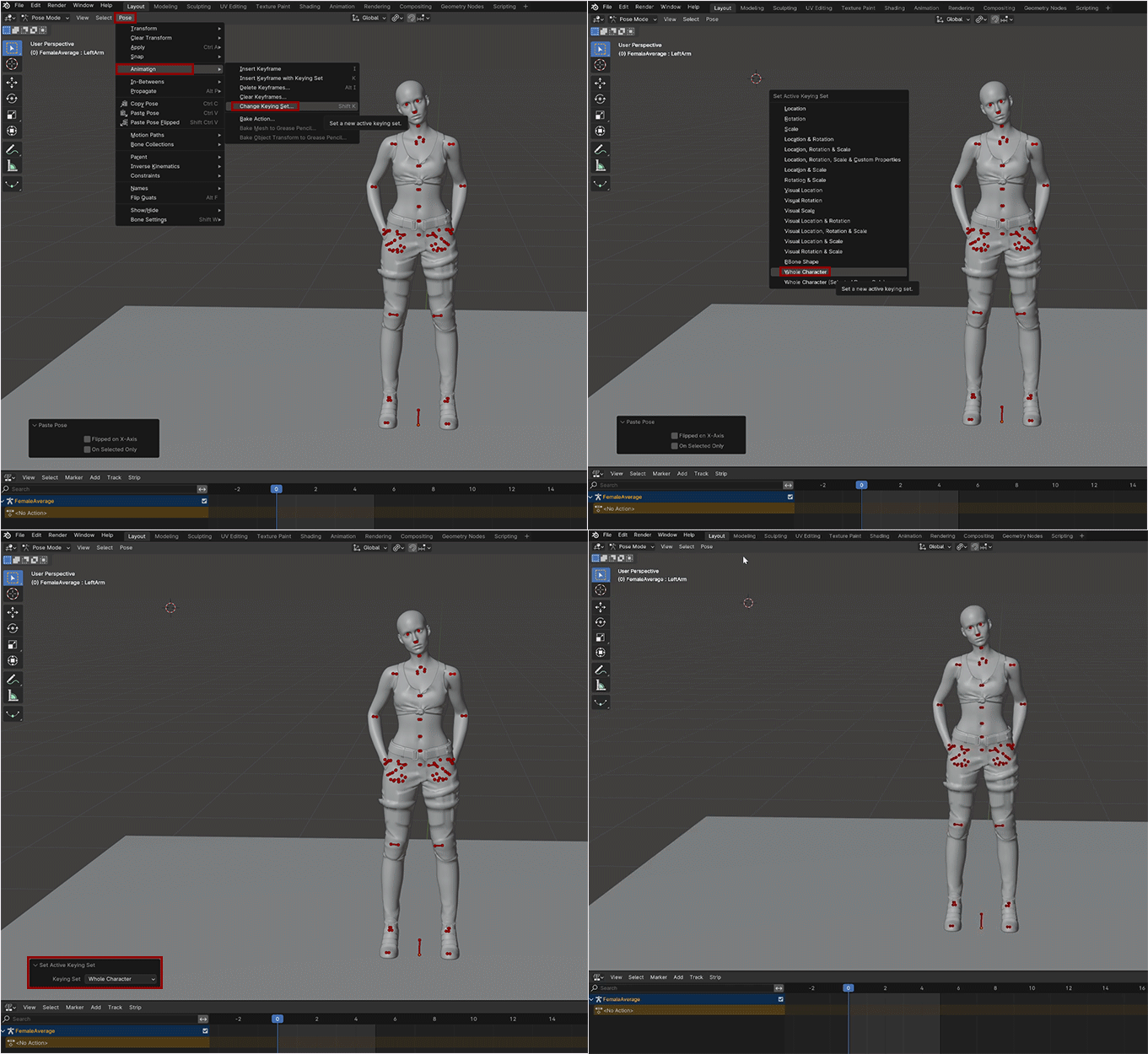Select the Move tool in top-left screenshot
Image resolution: width=1148 pixels, height=1054 pixels.
click(13, 82)
